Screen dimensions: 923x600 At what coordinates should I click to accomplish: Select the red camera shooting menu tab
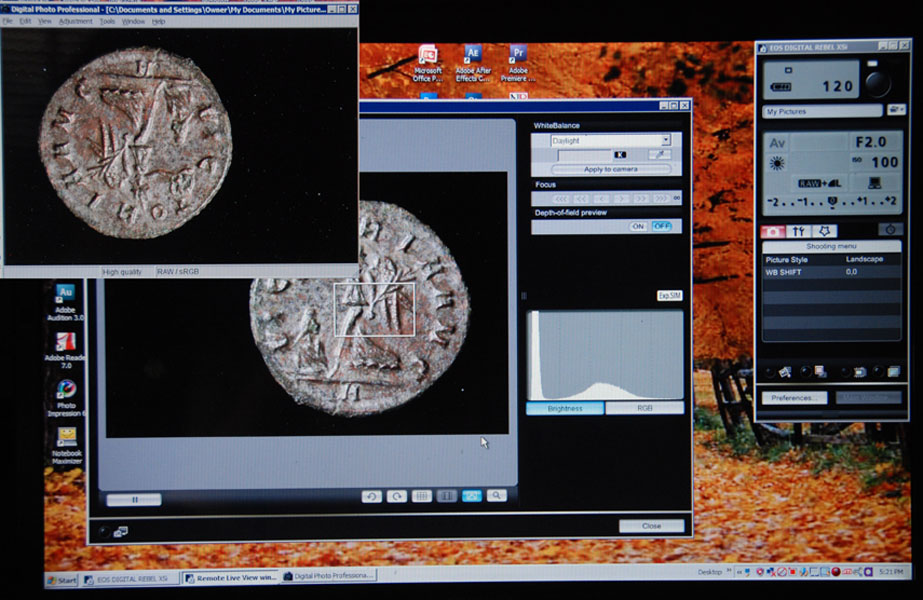click(x=773, y=231)
